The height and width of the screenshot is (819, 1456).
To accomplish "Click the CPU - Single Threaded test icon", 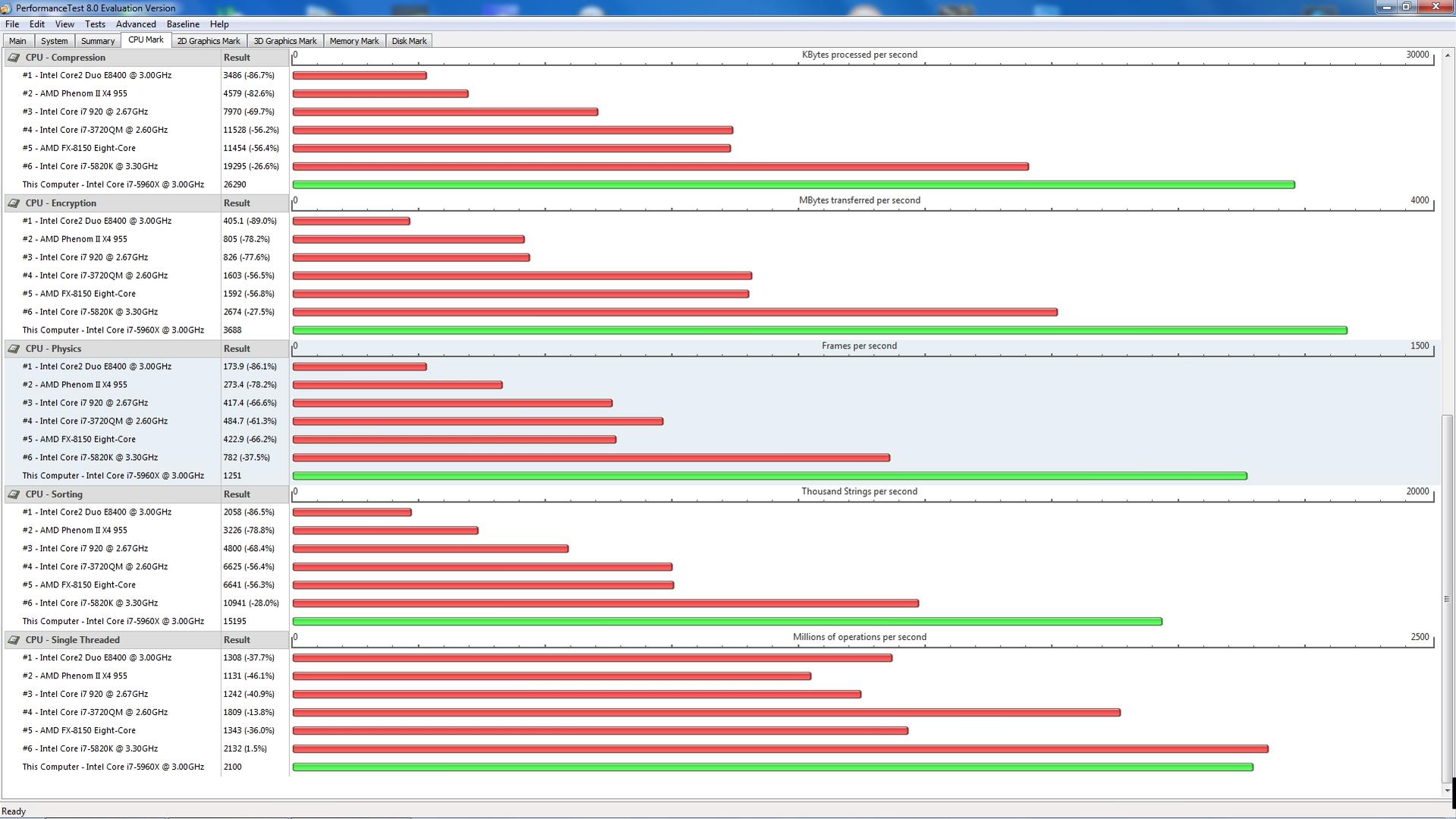I will point(14,640).
